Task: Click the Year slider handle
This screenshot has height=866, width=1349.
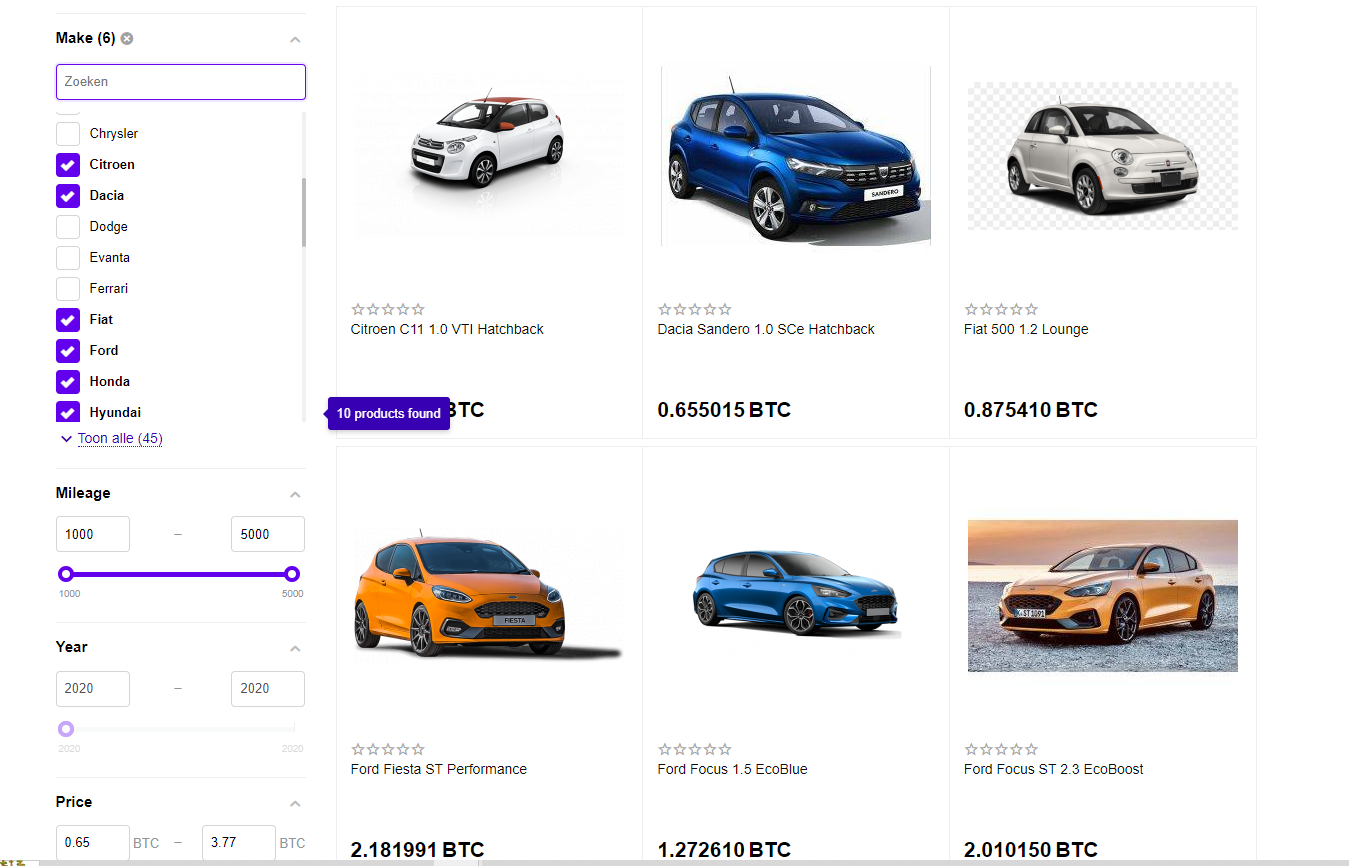Action: [66, 729]
